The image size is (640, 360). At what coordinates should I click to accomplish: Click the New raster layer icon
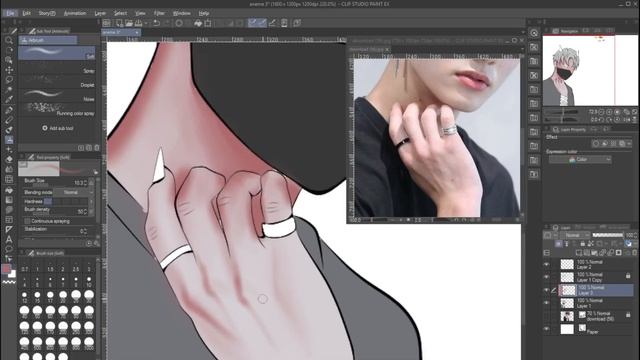pyautogui.click(x=579, y=253)
